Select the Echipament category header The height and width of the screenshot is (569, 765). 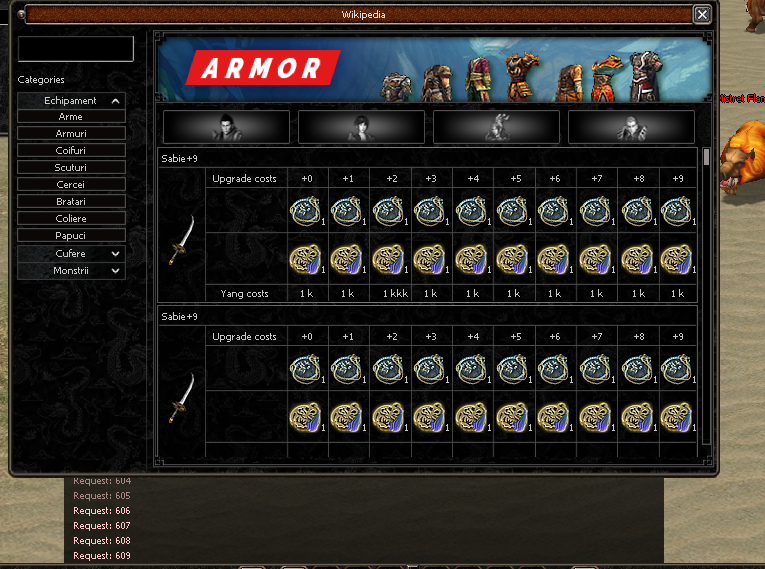[71, 101]
